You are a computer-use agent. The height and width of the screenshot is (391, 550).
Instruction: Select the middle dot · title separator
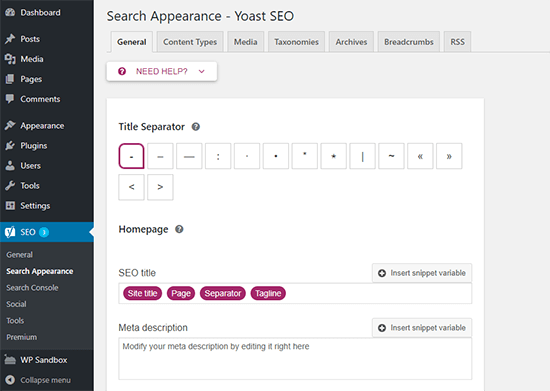[x=247, y=156]
